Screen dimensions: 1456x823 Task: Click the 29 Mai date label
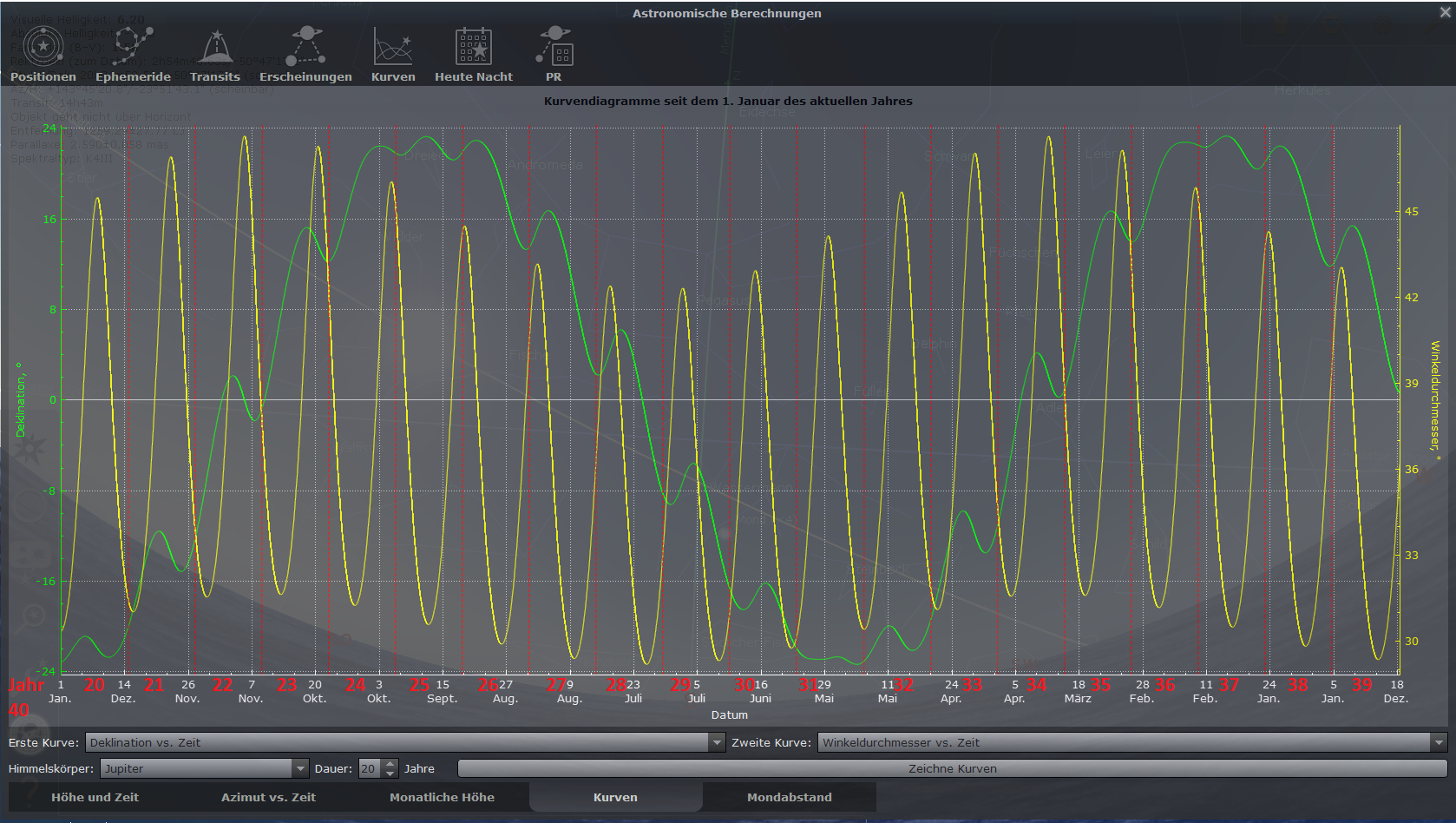tap(824, 691)
